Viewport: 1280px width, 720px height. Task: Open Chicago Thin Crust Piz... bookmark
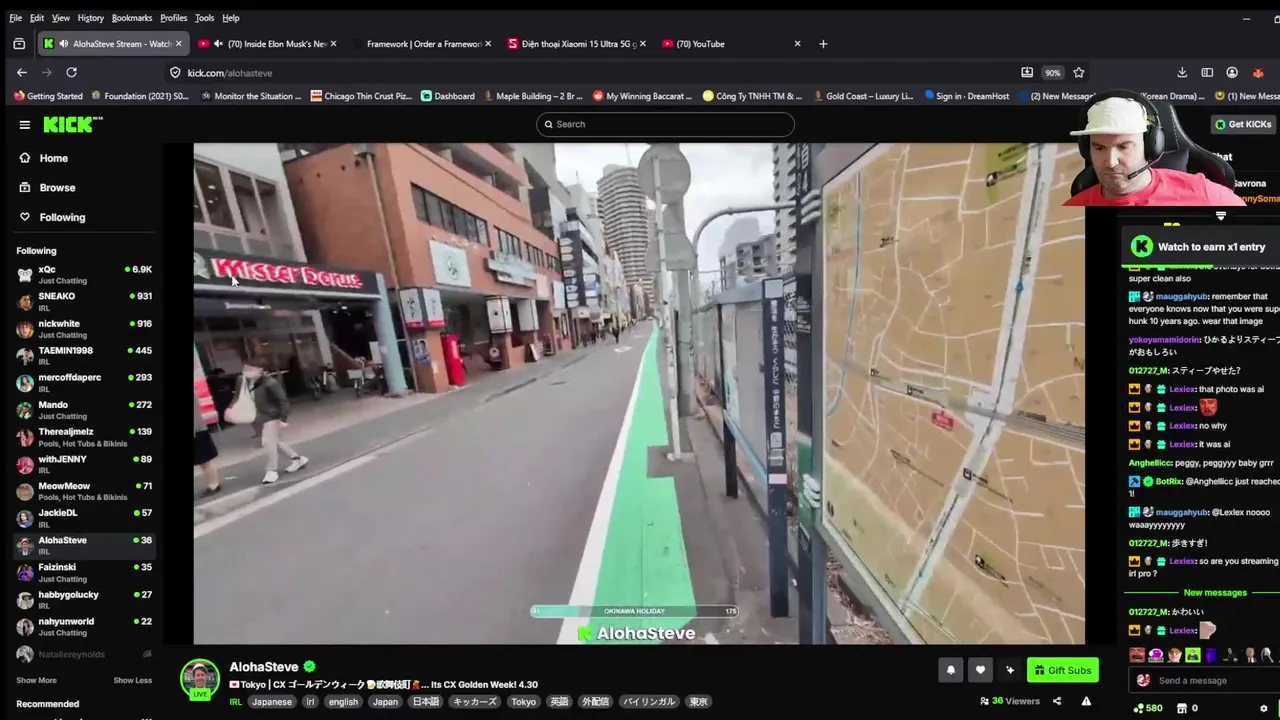coord(361,96)
